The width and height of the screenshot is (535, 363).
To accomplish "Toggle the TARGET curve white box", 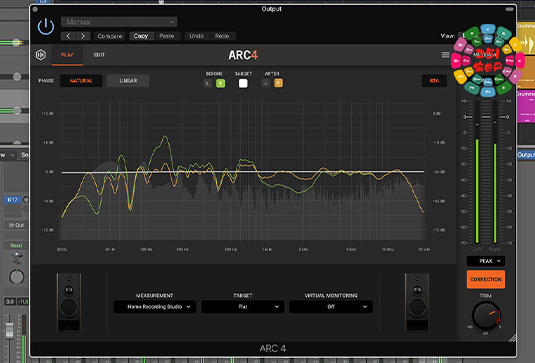I will coord(243,83).
